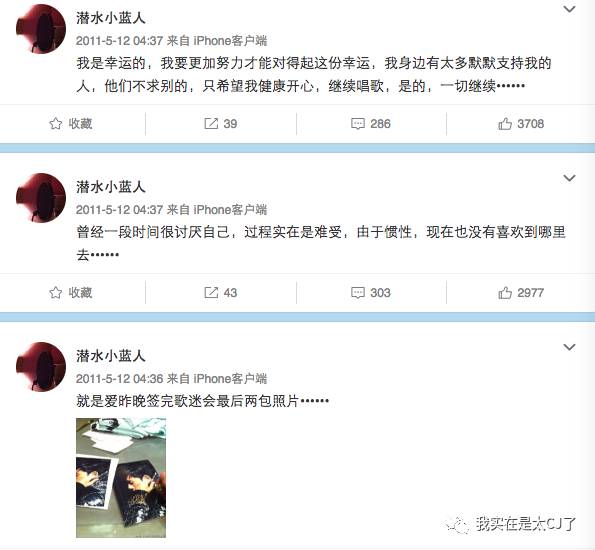The image size is (595, 550).
Task: Click repost icon showing 39
Action: point(220,124)
